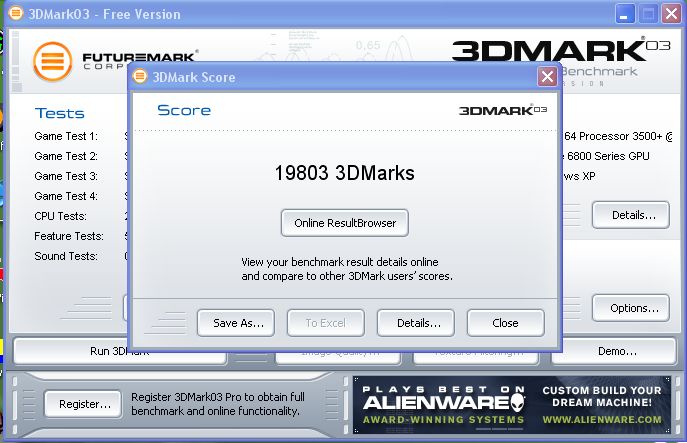Click the Score heading in dialog
The width and height of the screenshot is (687, 443).
tap(184, 110)
